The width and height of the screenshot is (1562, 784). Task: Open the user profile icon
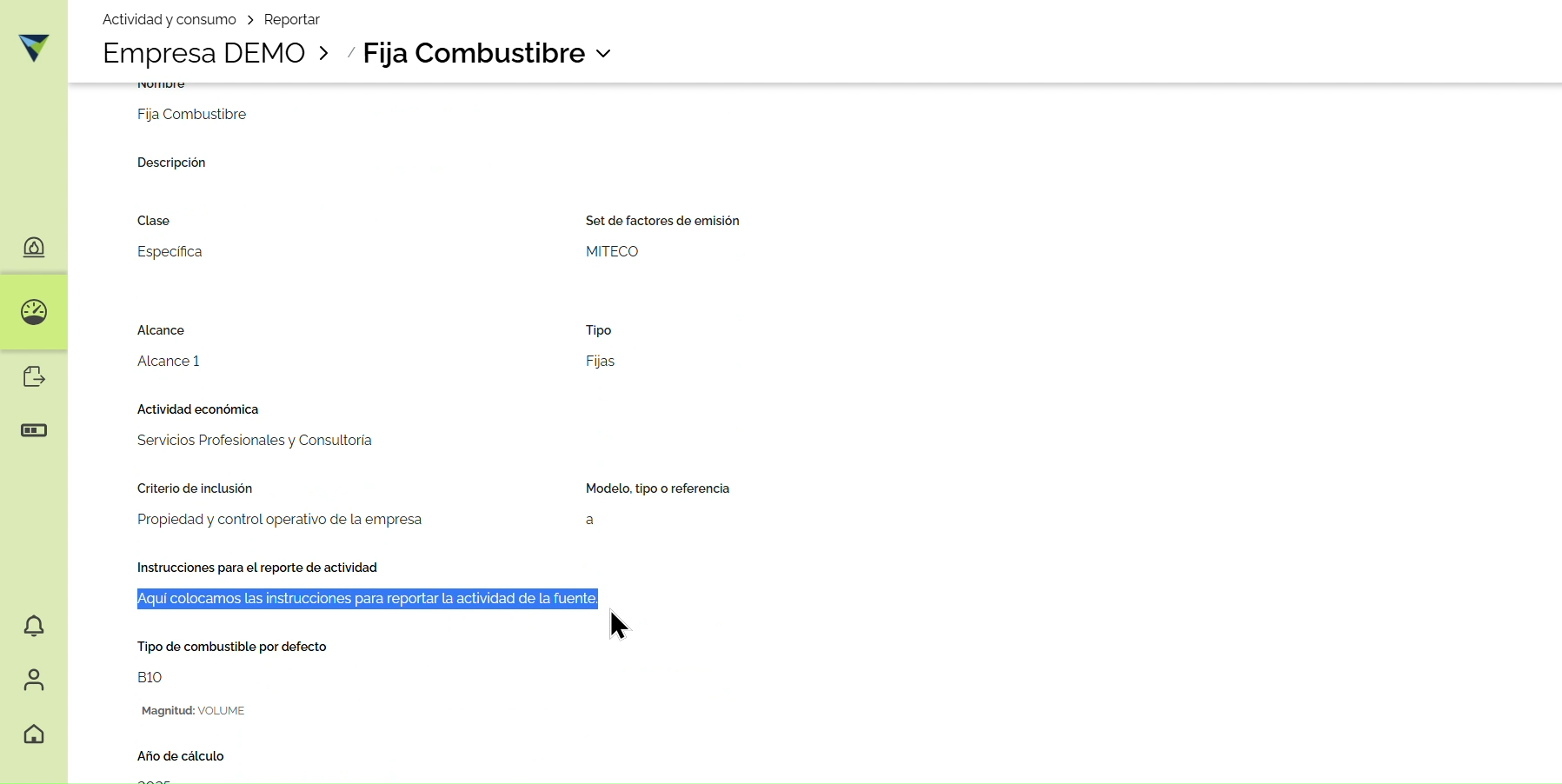(34, 680)
